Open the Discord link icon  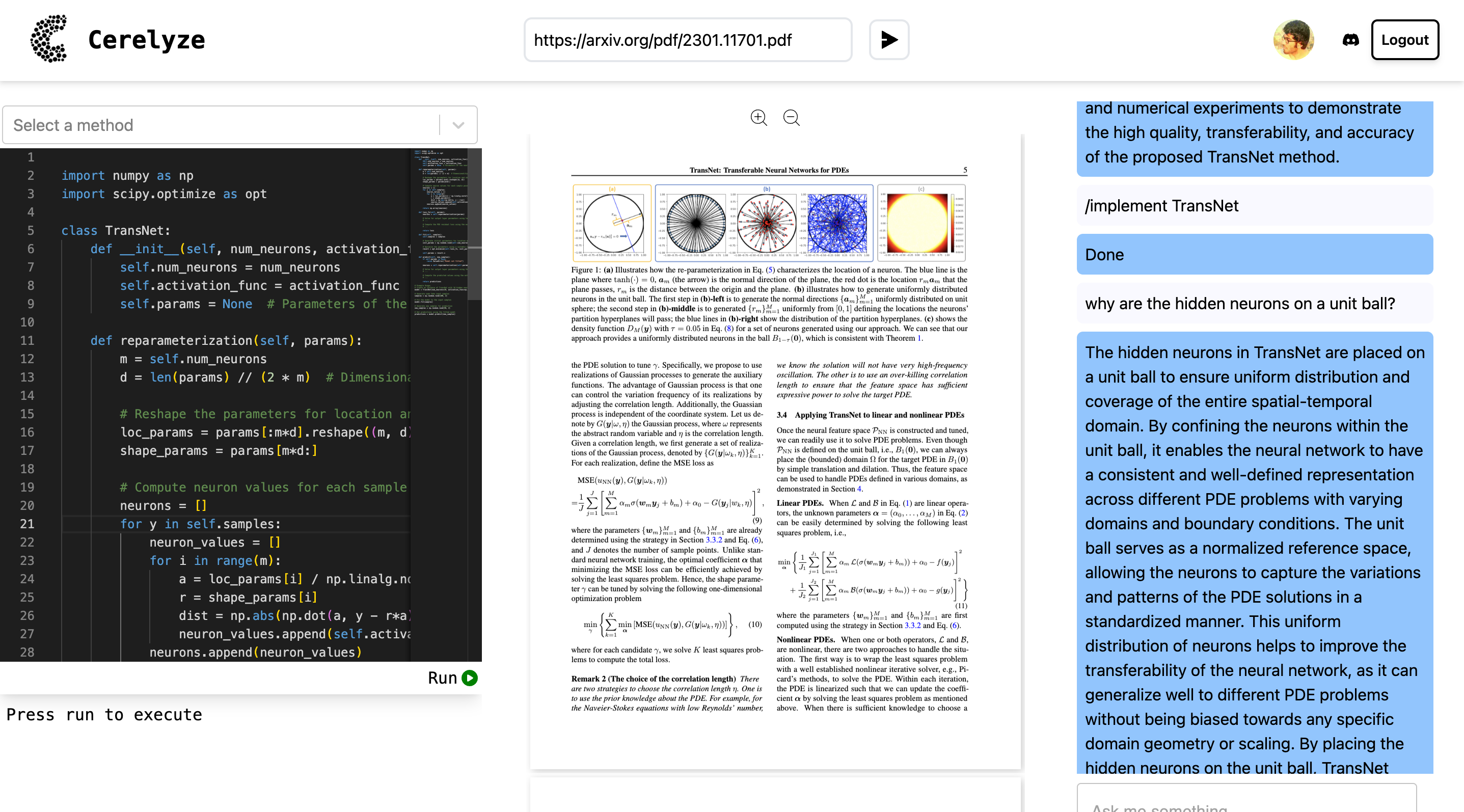1350,40
